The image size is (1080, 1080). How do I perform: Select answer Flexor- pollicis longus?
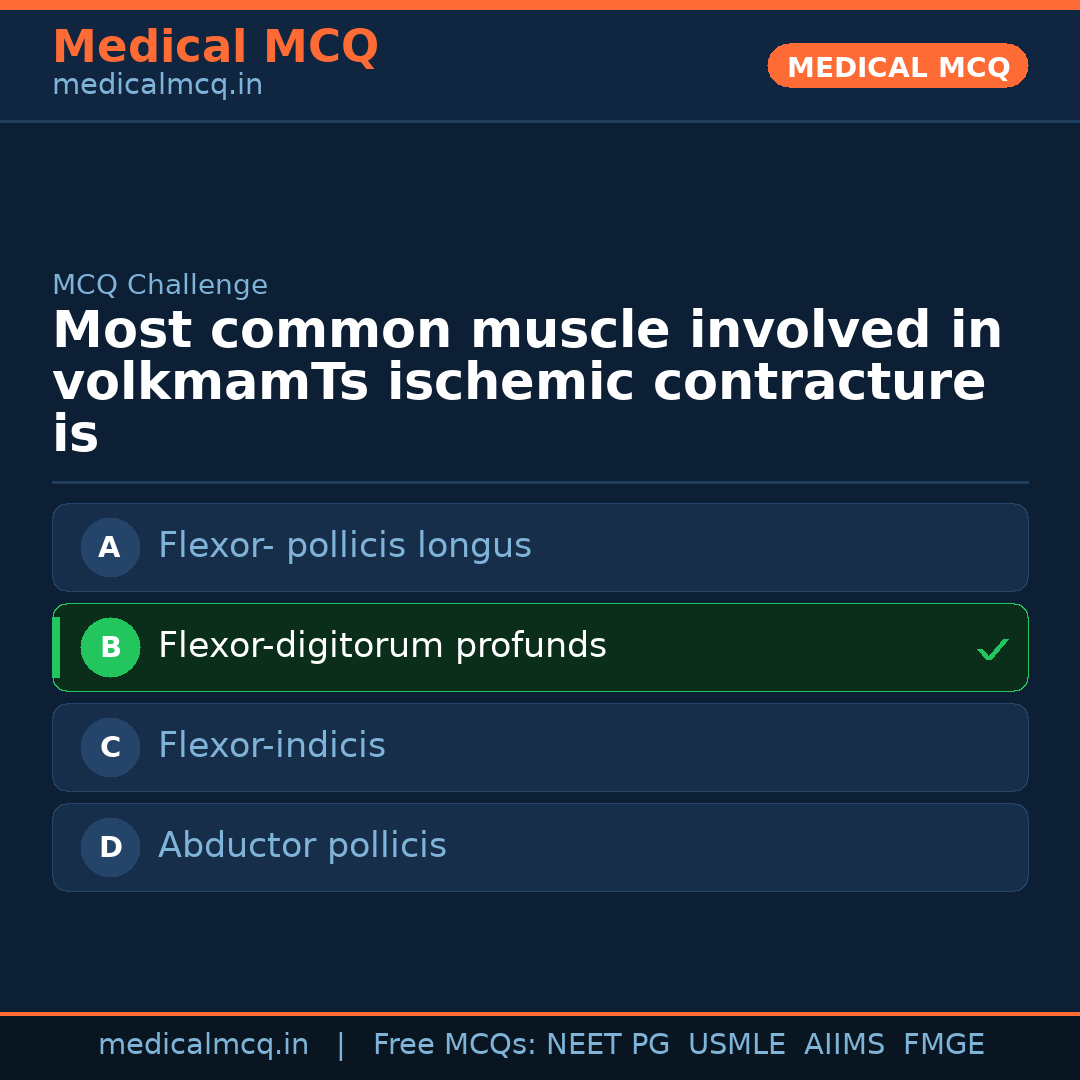(345, 546)
